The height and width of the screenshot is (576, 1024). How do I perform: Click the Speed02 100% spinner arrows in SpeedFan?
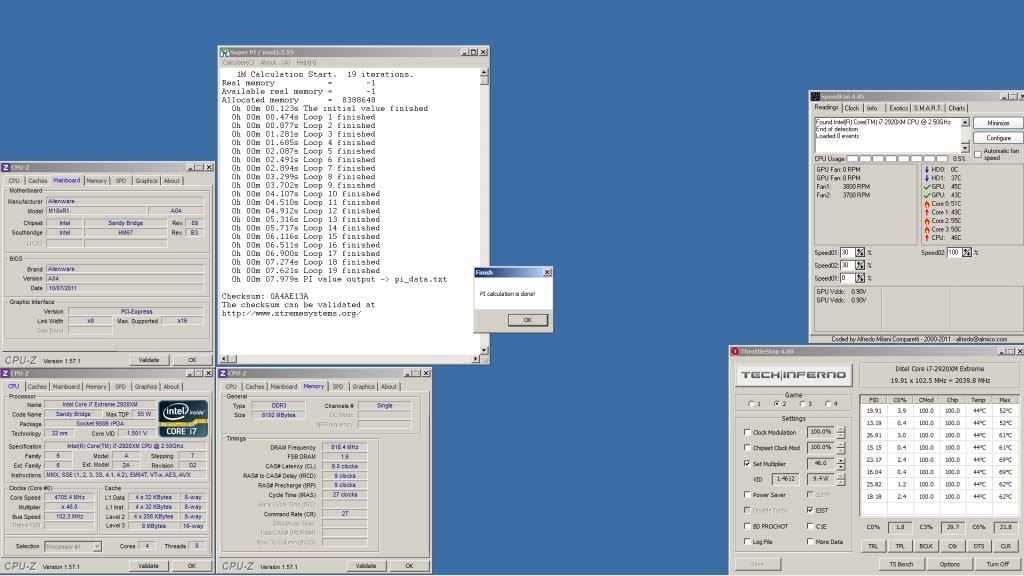[x=967, y=252]
